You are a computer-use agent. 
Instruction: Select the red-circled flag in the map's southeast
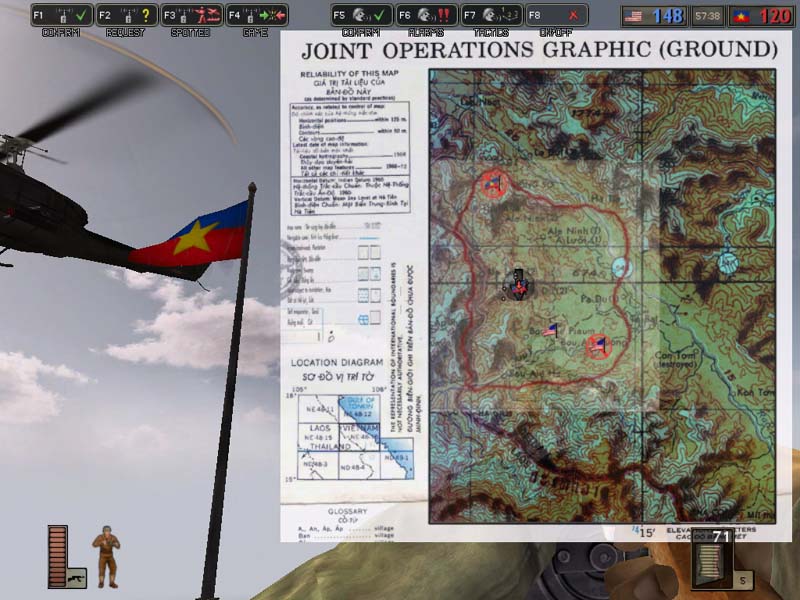tap(598, 345)
